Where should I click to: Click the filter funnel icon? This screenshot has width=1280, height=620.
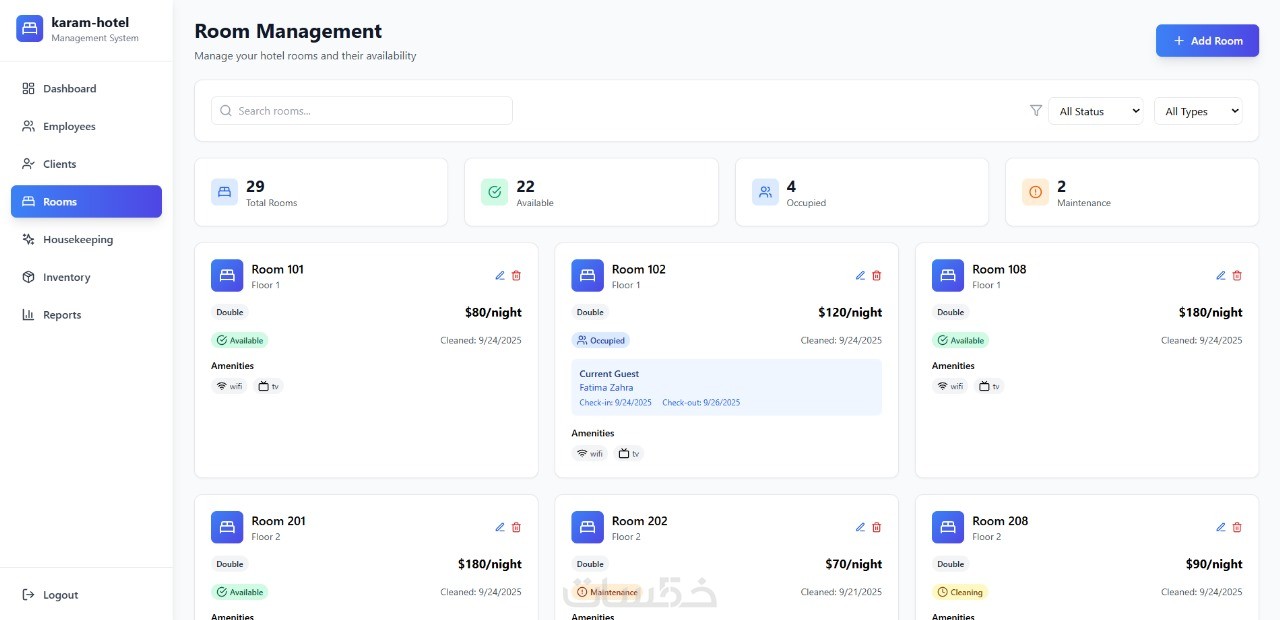point(1036,111)
